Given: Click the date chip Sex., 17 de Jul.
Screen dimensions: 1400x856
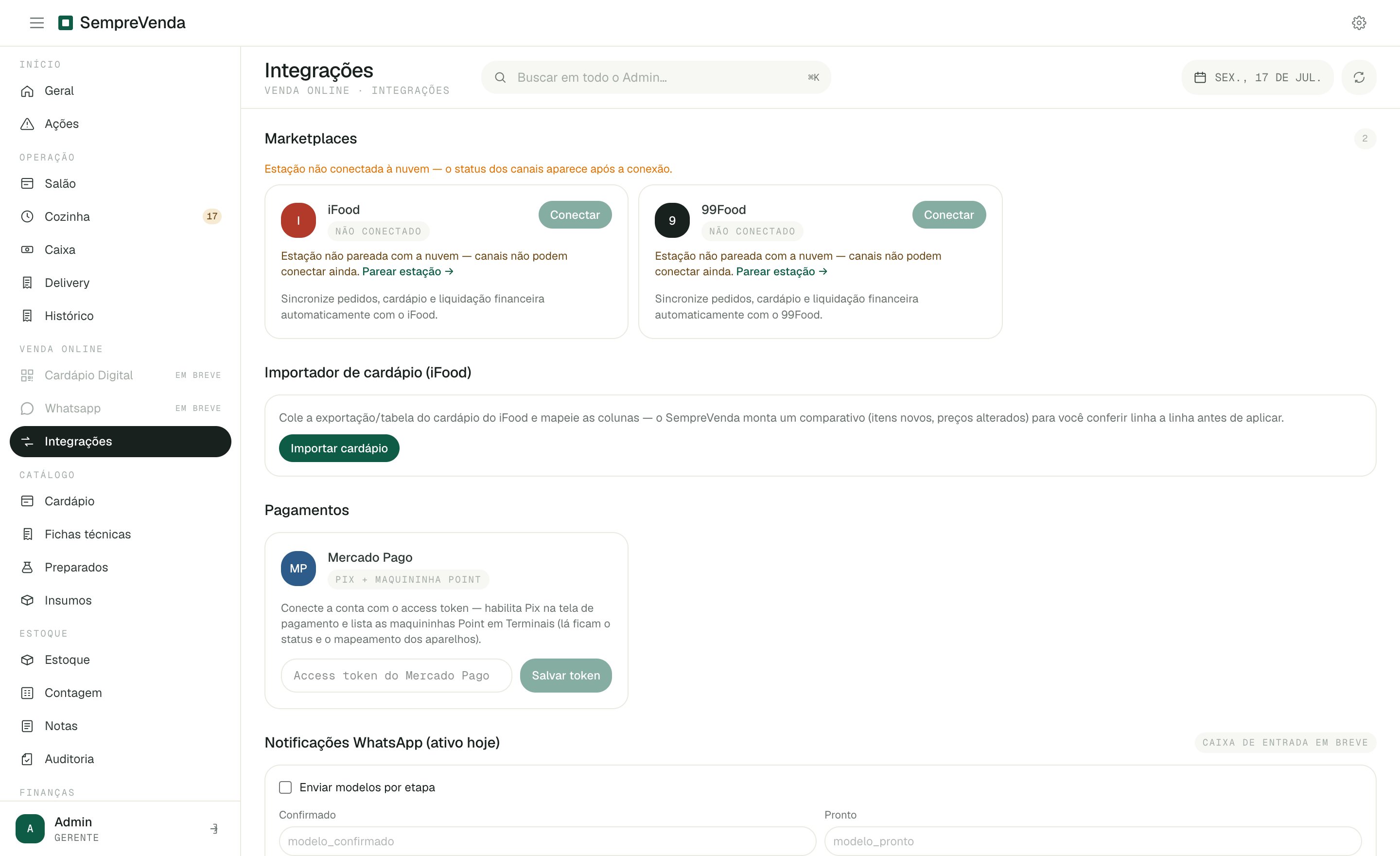Looking at the screenshot, I should coord(1258,77).
